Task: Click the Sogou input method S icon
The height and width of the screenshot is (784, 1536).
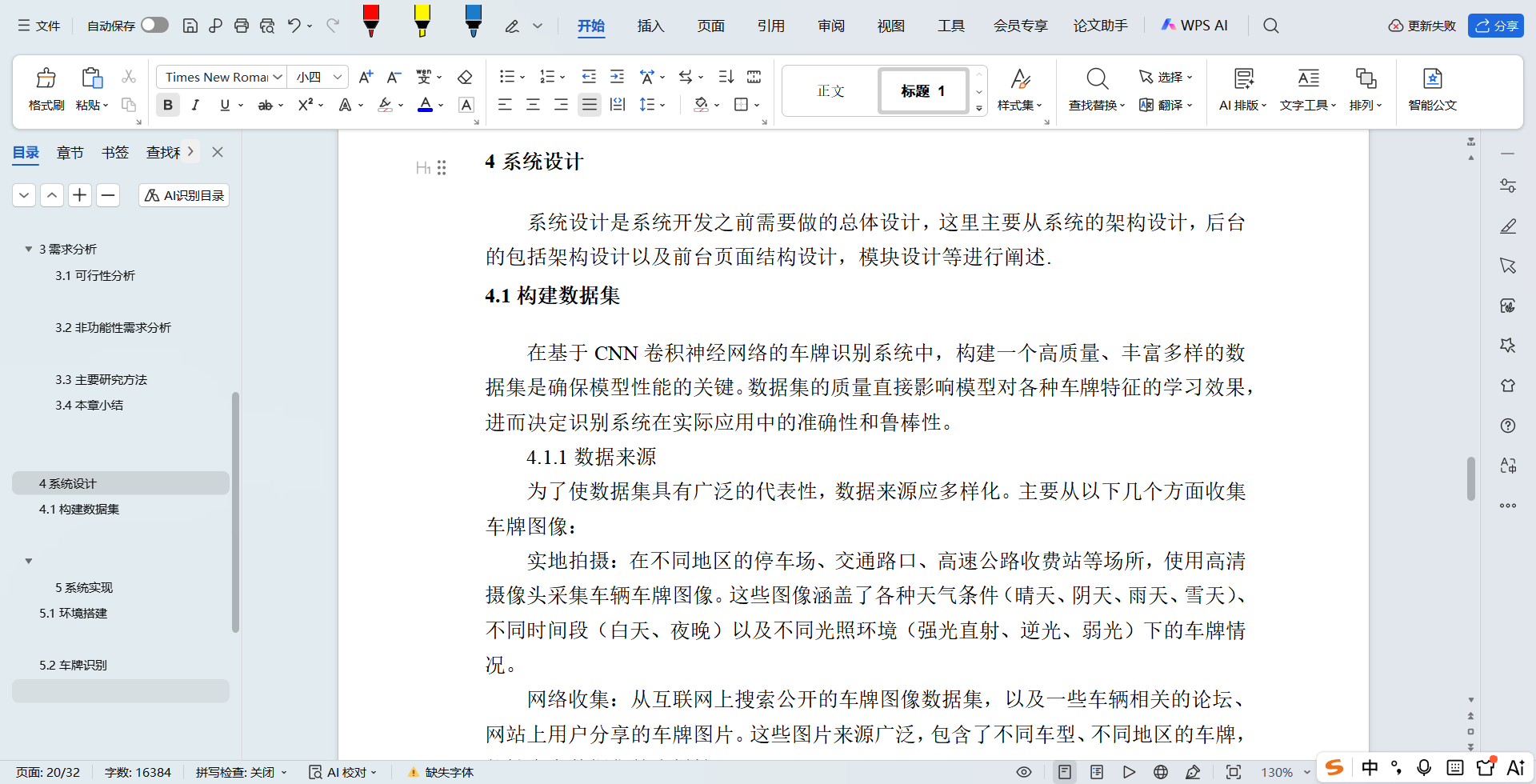Action: (x=1334, y=768)
